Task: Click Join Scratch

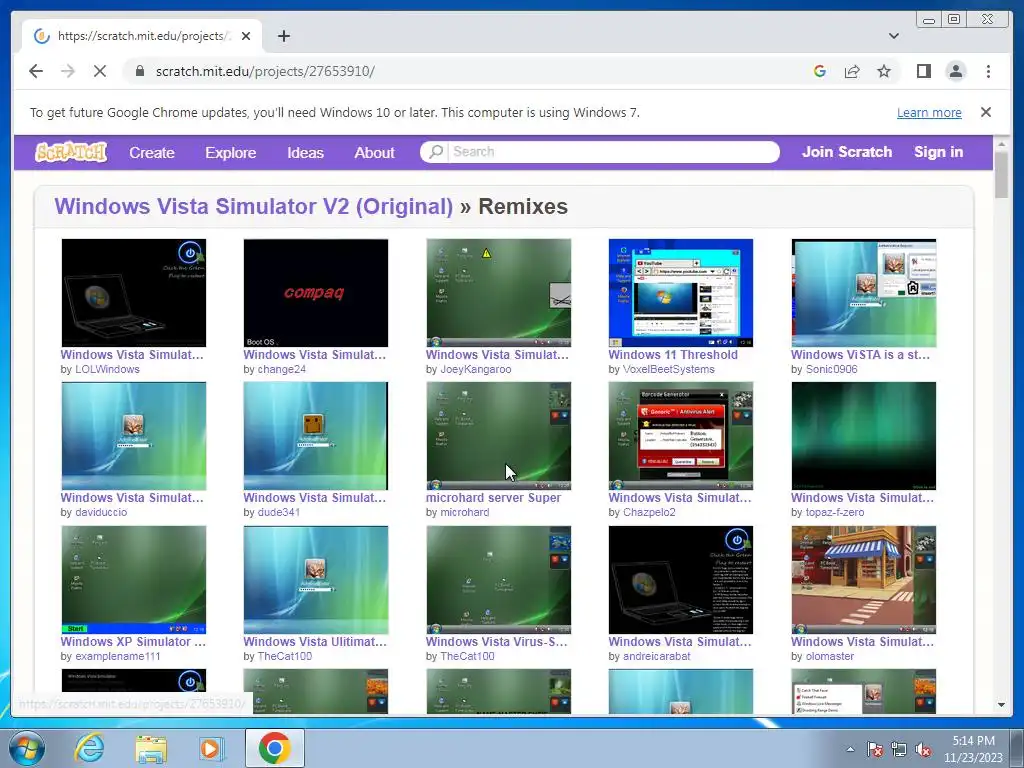Action: click(846, 152)
